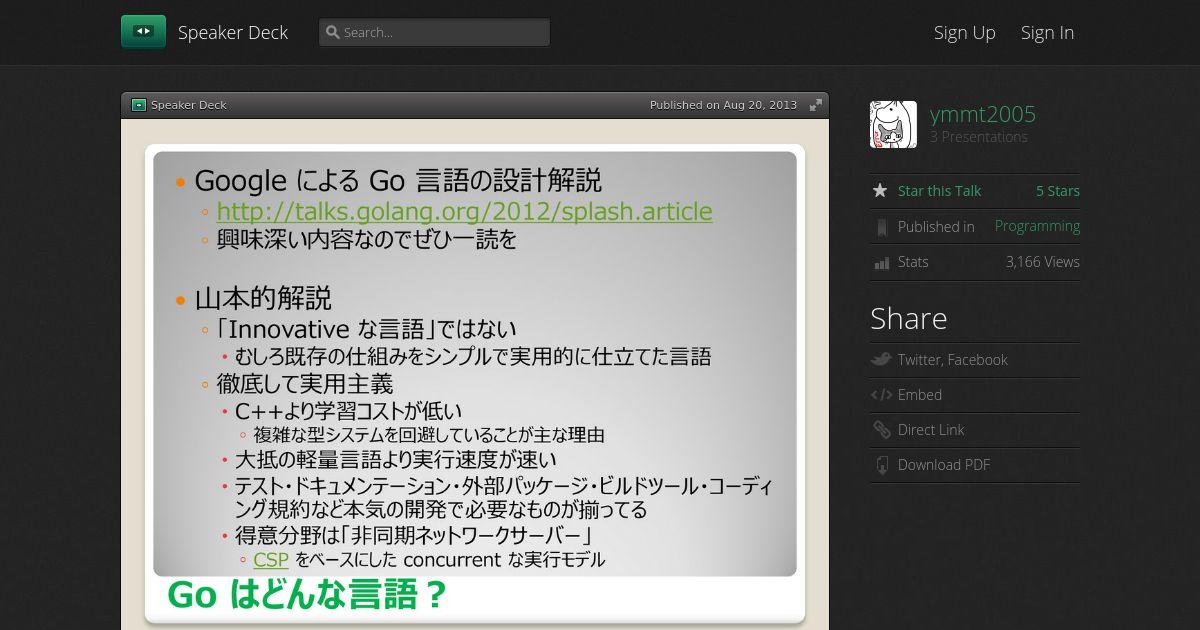Click the 'Stats' label
Viewport: 1200px width, 630px height.
913,262
